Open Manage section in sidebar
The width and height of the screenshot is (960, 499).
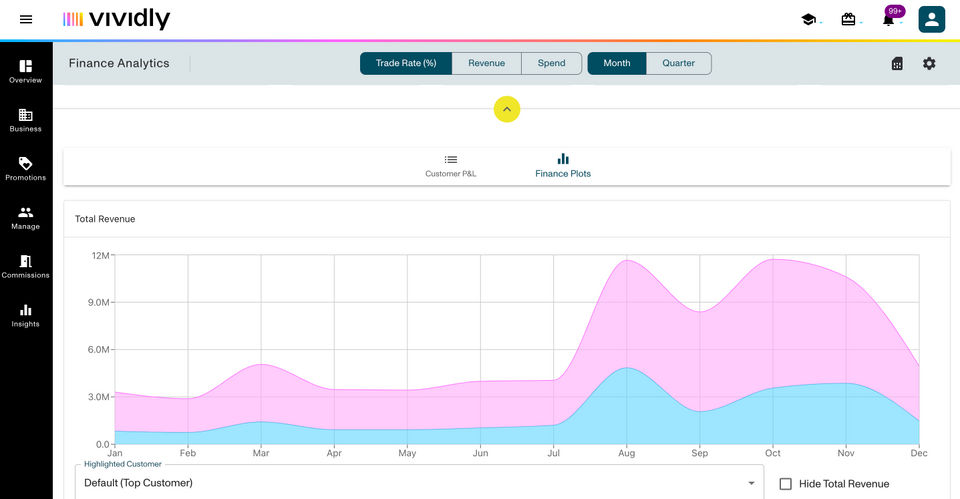[x=26, y=218]
